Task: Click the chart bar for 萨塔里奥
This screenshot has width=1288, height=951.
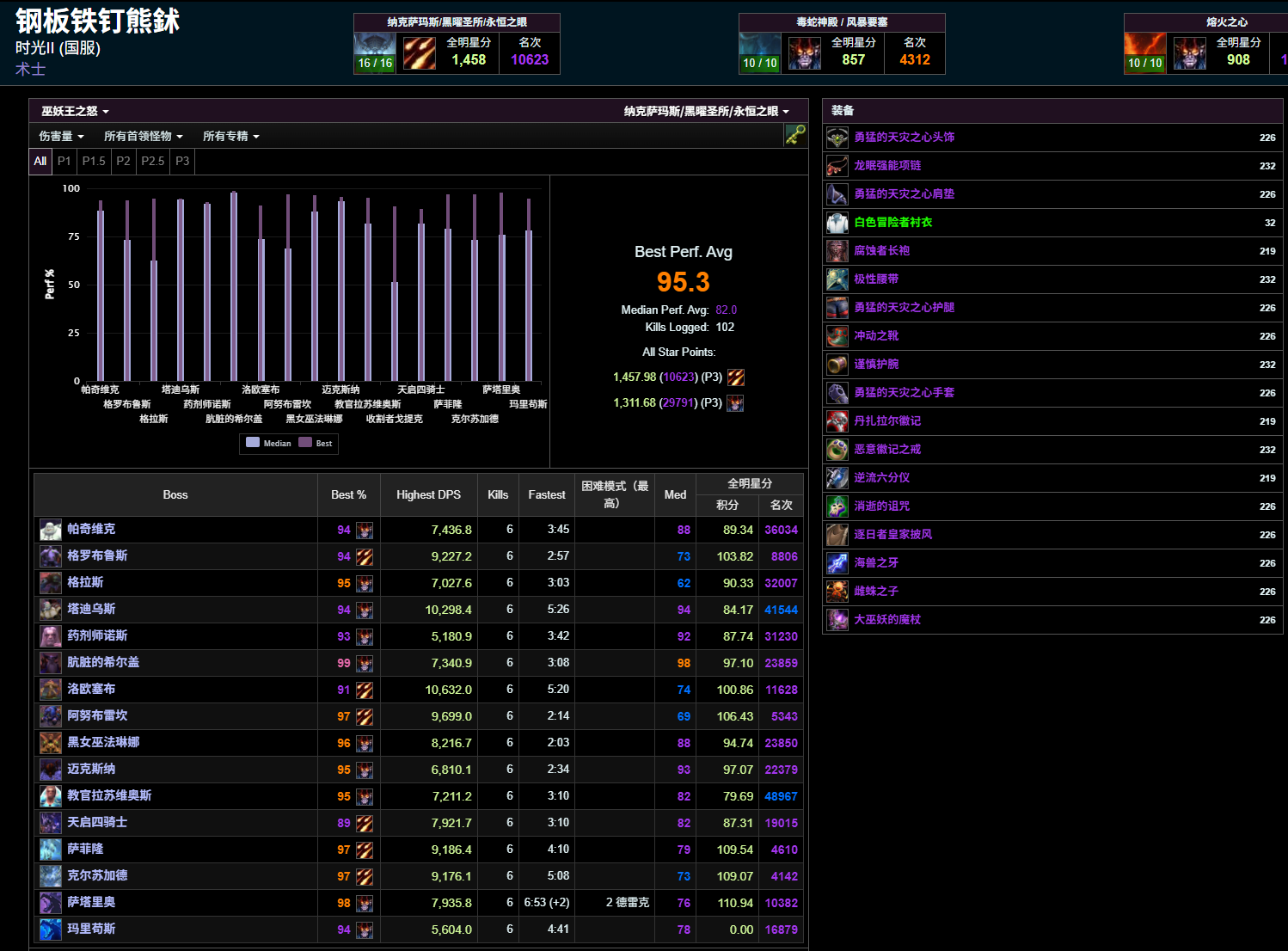Action: coord(501,287)
